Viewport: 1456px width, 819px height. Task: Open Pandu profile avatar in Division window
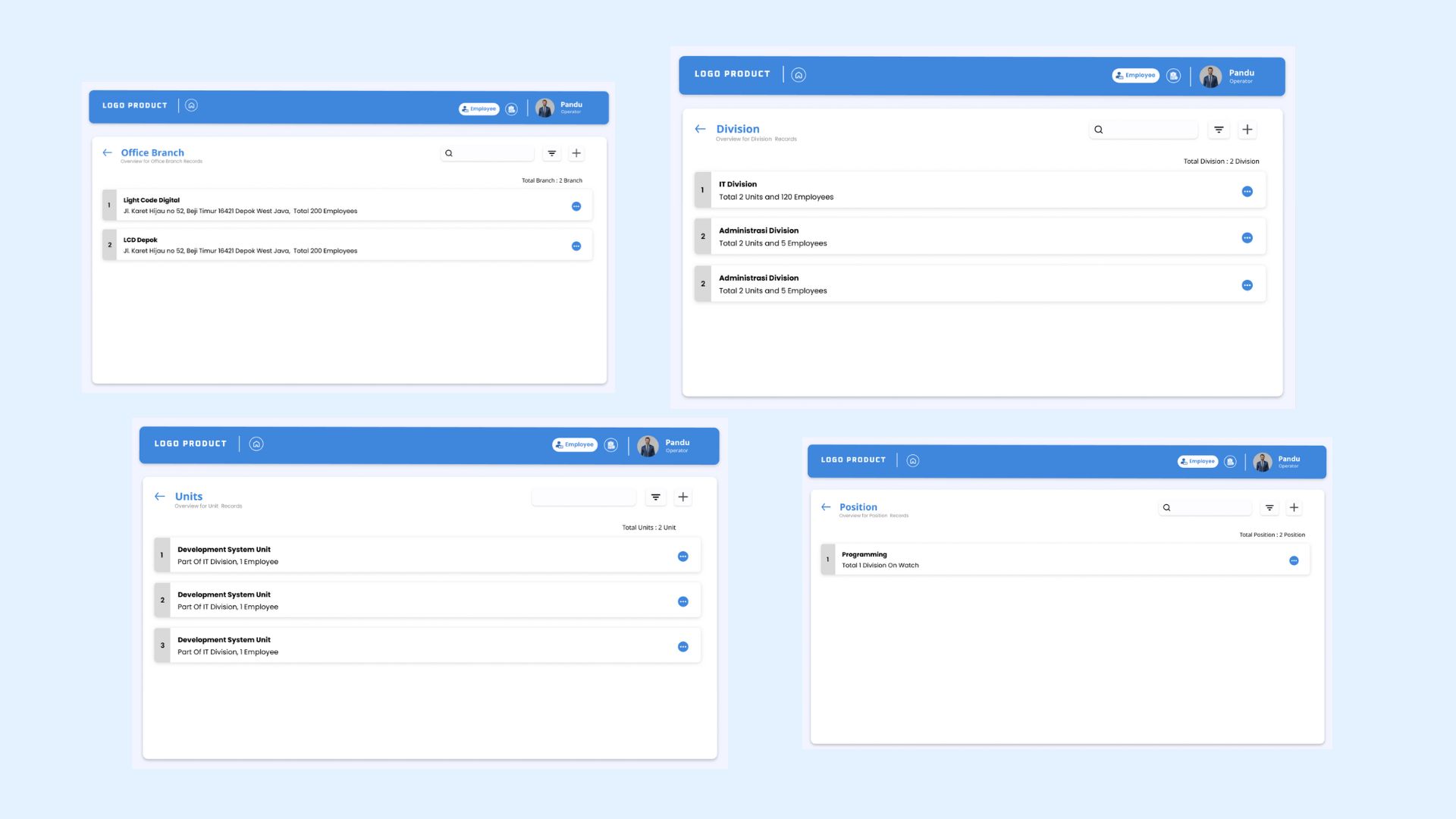tap(1210, 76)
